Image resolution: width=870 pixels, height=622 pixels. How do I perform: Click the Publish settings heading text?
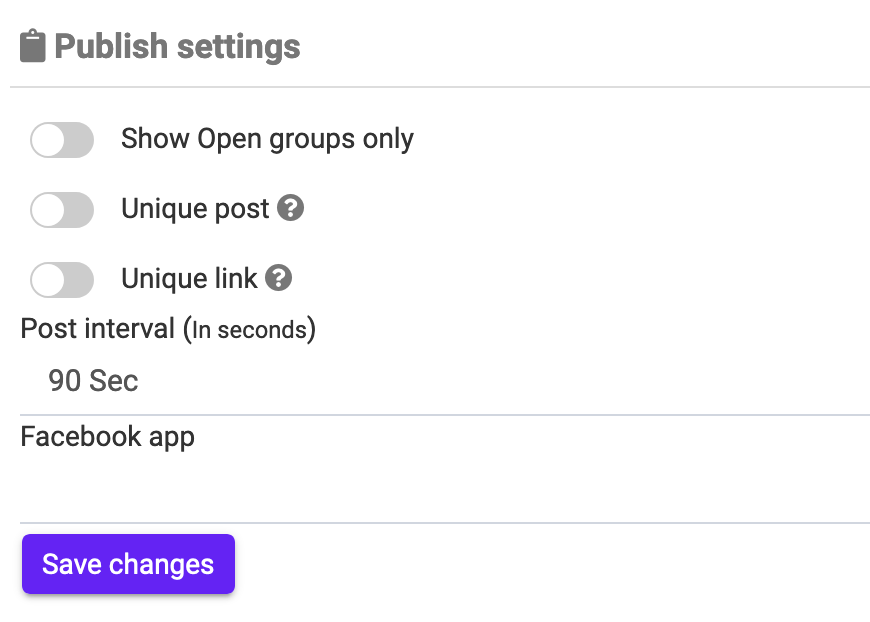pos(177,46)
